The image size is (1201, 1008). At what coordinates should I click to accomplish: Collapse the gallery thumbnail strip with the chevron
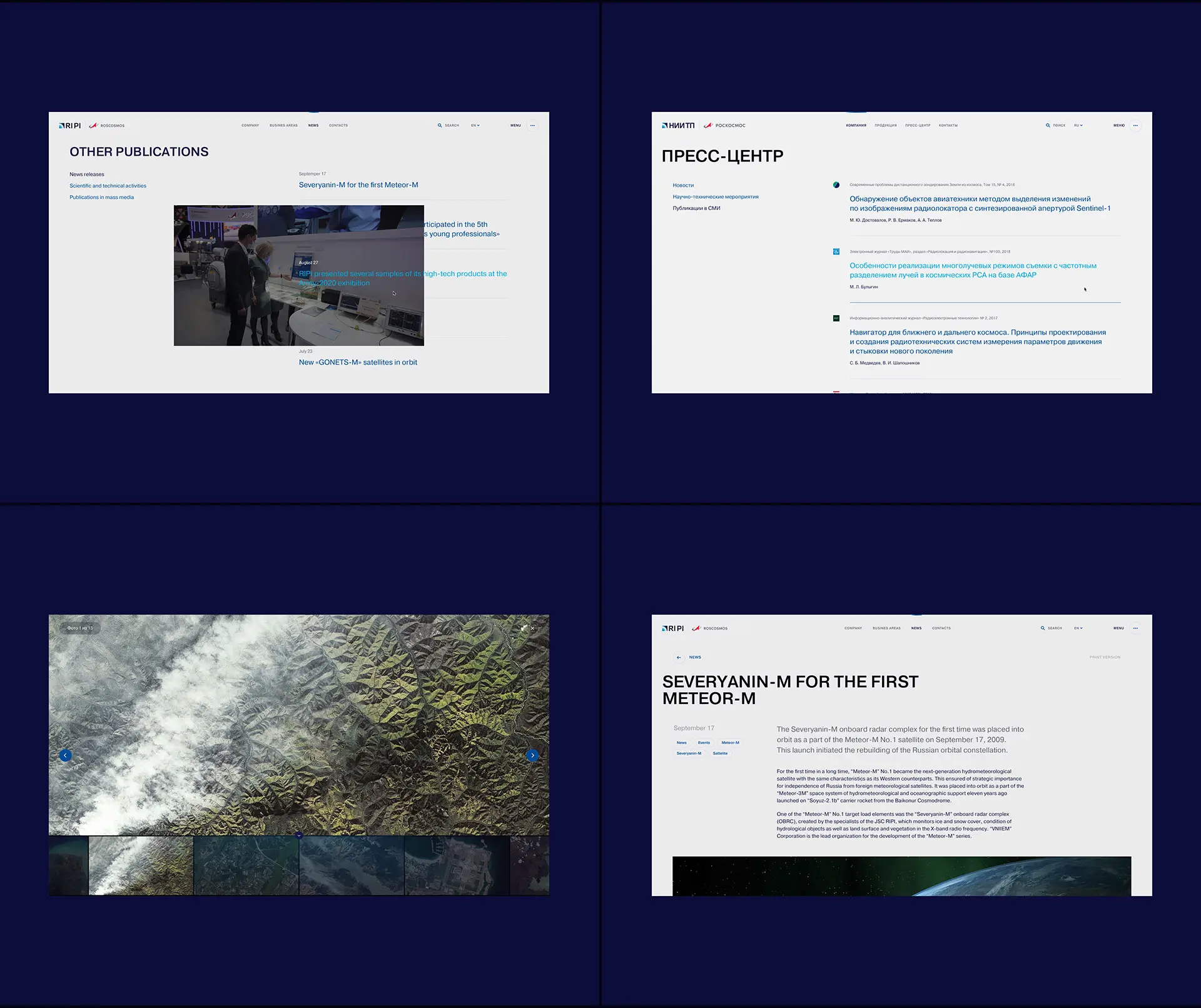[x=299, y=835]
